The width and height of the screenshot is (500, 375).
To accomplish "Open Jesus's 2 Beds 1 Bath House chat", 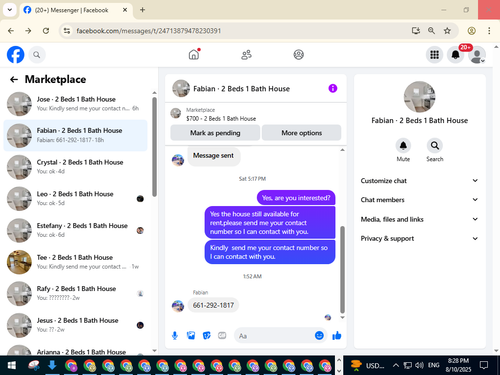I will [75, 325].
